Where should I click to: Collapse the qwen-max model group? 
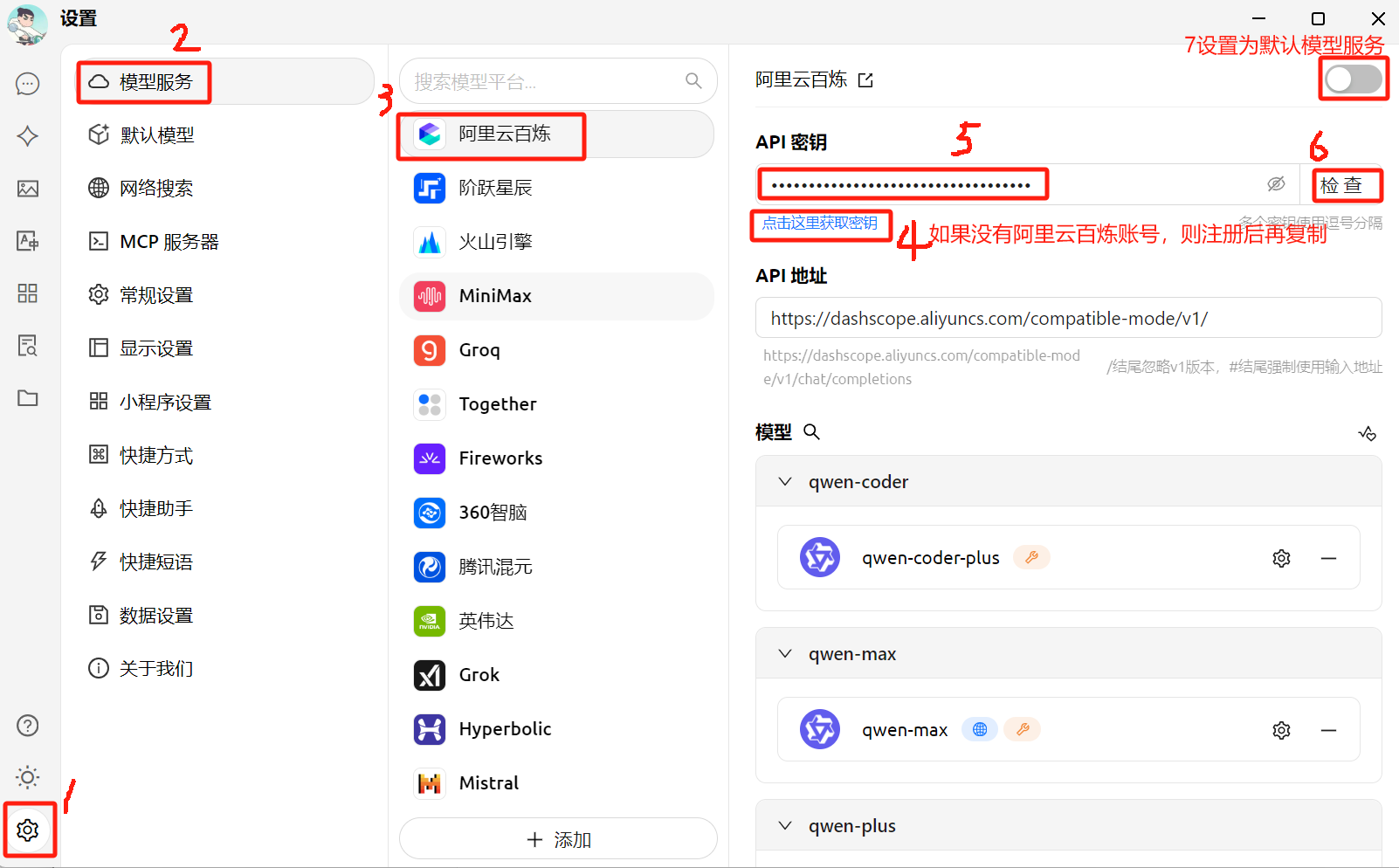tap(785, 654)
